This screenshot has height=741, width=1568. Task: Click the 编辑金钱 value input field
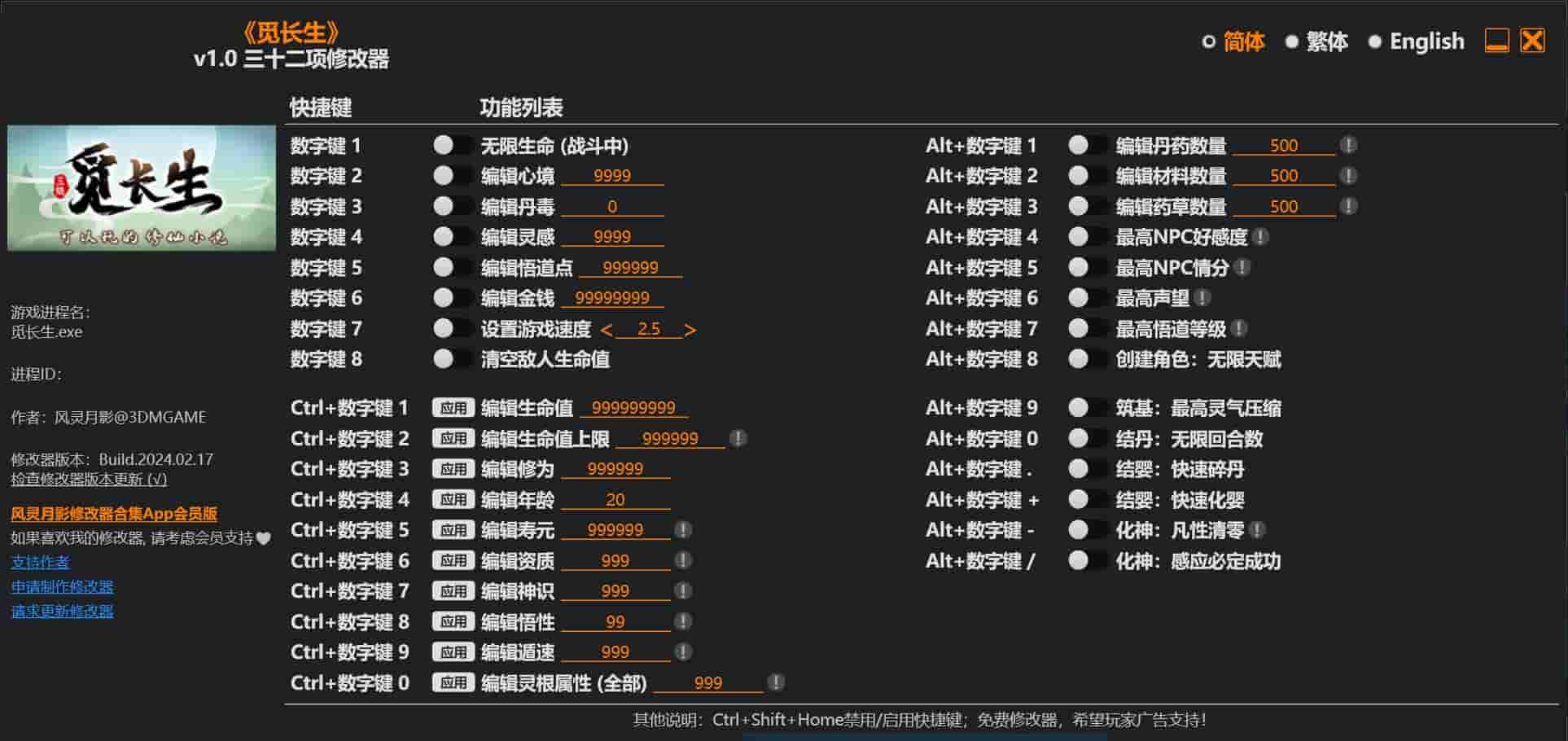click(612, 298)
